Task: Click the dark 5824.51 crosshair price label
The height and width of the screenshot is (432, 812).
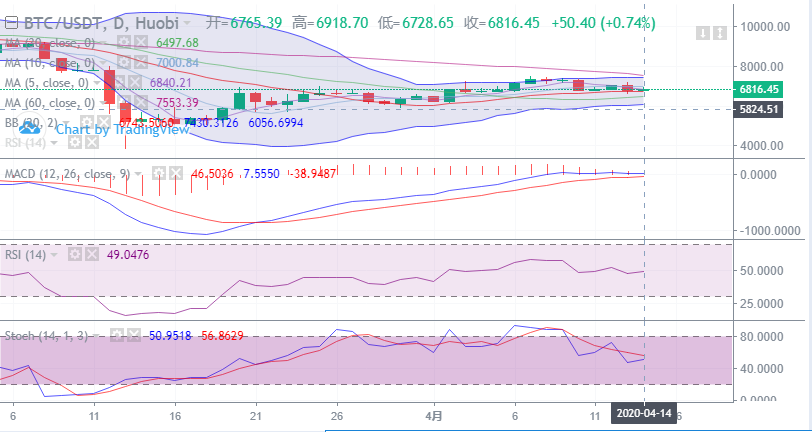Action: point(758,109)
